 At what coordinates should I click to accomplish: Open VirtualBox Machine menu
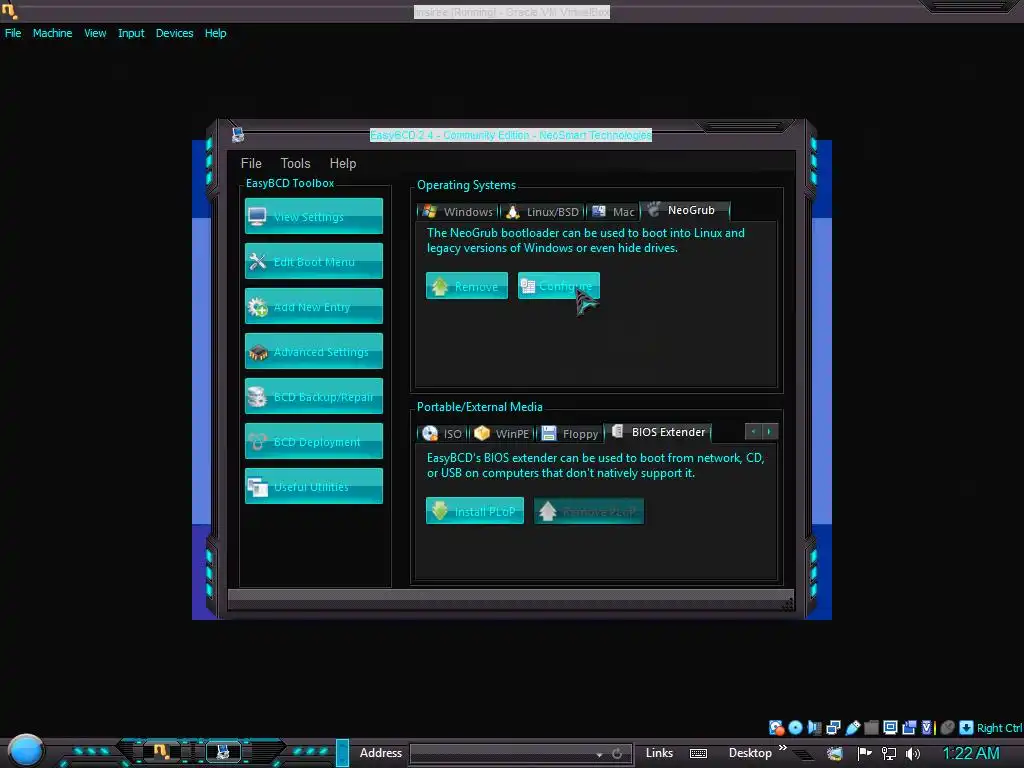(52, 33)
